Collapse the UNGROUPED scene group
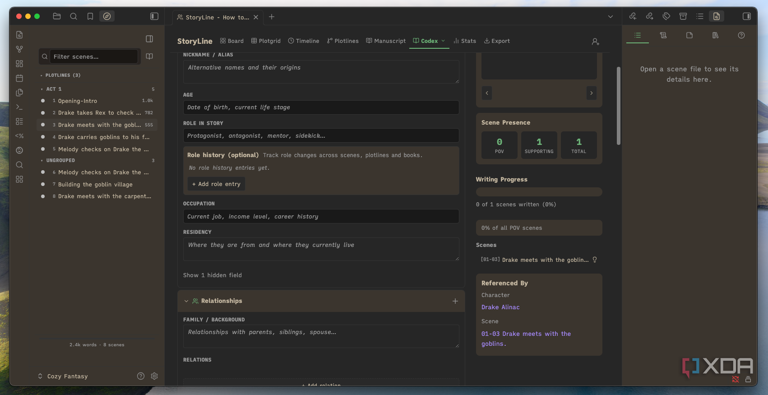This screenshot has height=395, width=768. click(57, 160)
